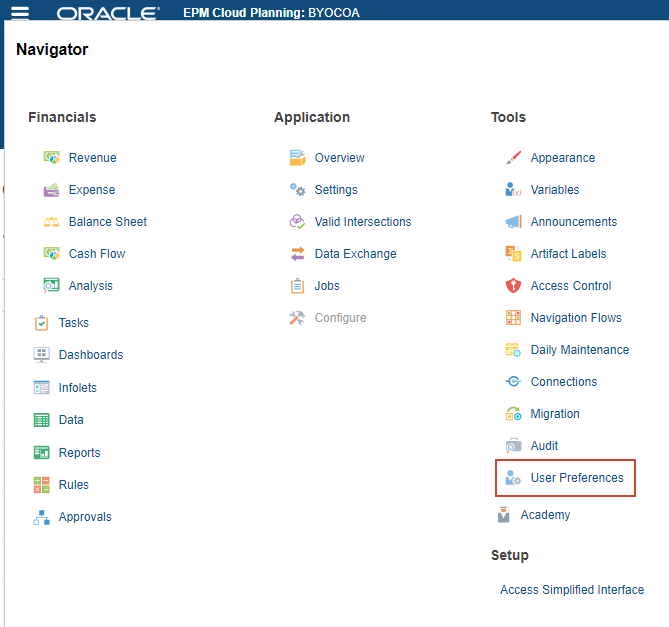Click the Approvals hierarchy icon
The width and height of the screenshot is (669, 627).
[42, 517]
